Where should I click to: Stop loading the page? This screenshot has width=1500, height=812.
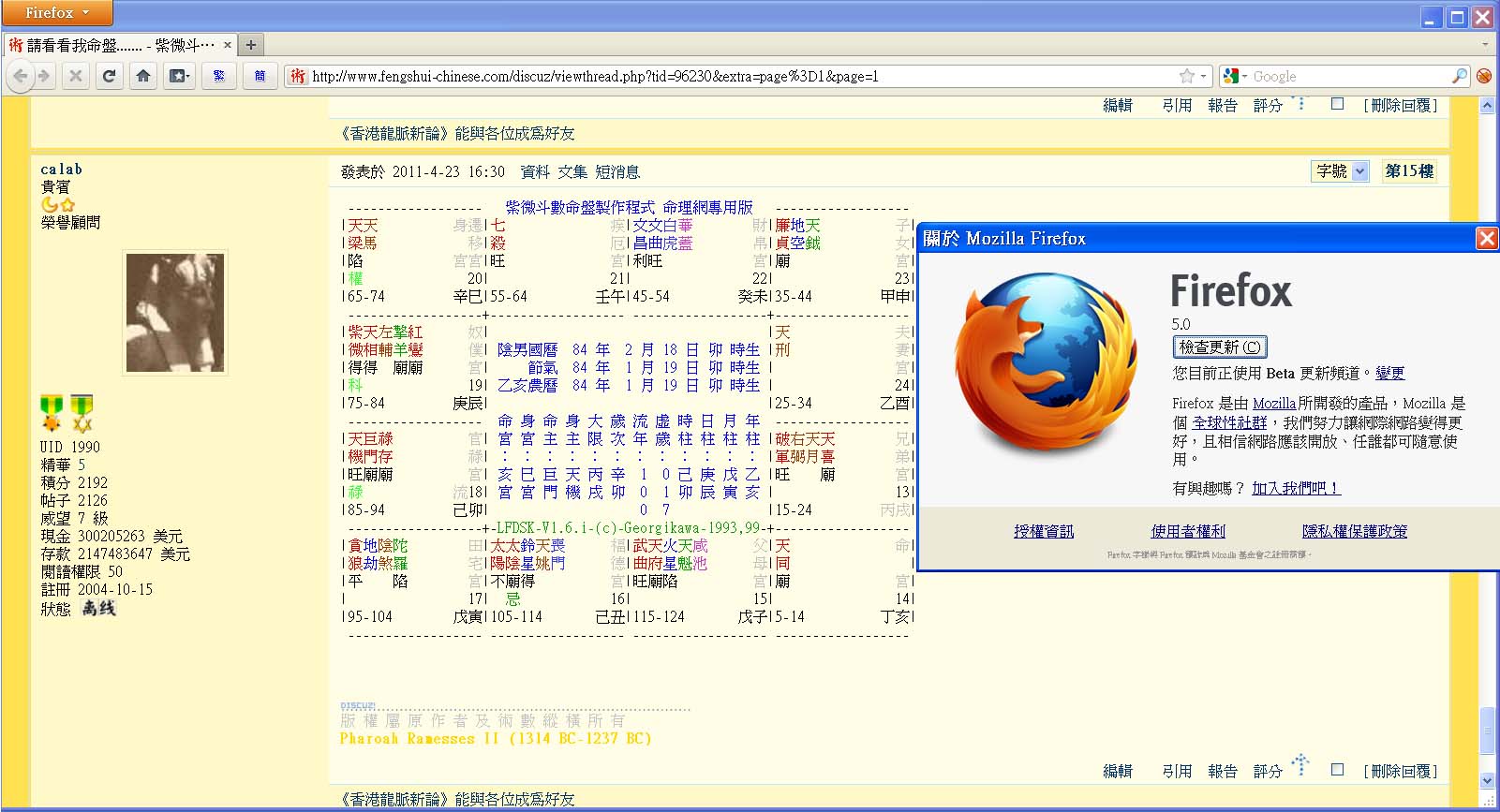tap(76, 76)
